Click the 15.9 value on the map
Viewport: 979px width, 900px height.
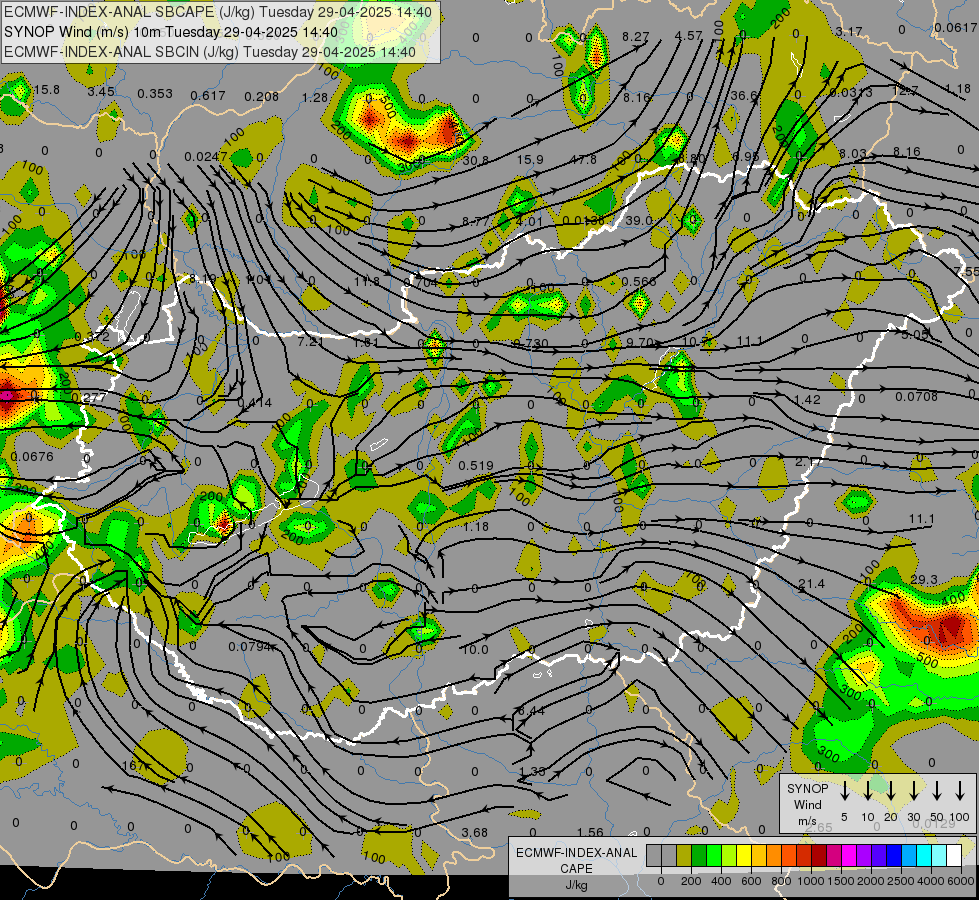(530, 160)
